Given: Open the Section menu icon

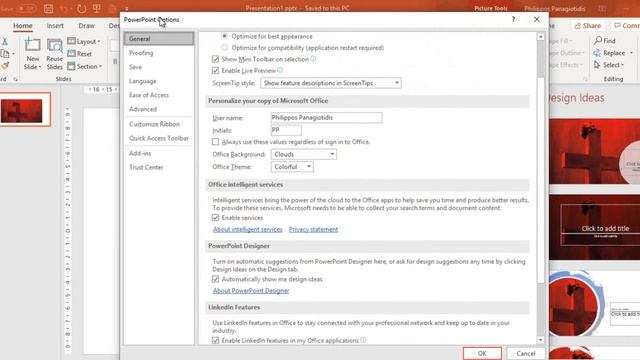Looking at the screenshot, I should point(71,66).
